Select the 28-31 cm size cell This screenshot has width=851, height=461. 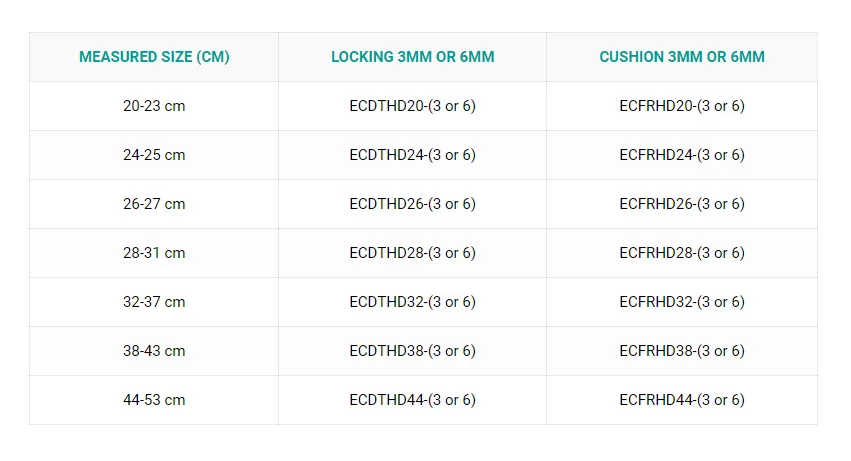coord(154,253)
